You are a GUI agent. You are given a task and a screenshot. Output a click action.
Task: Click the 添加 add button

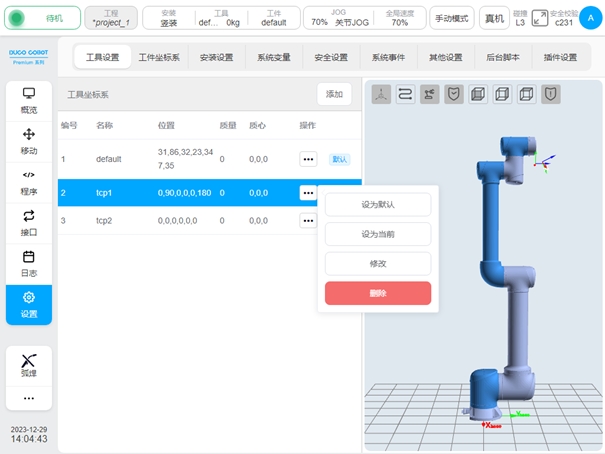(334, 94)
